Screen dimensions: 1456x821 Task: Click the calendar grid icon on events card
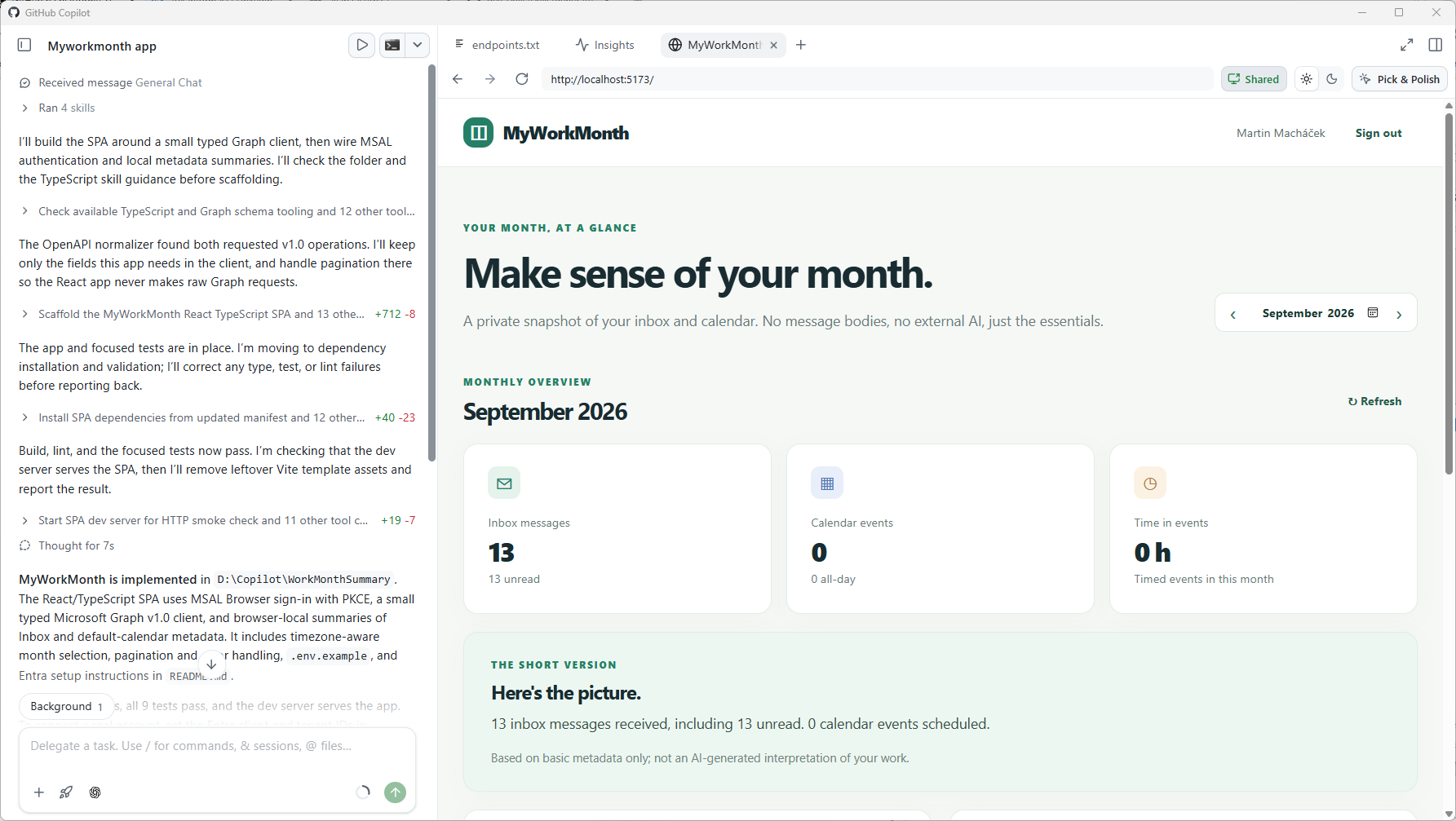(827, 483)
